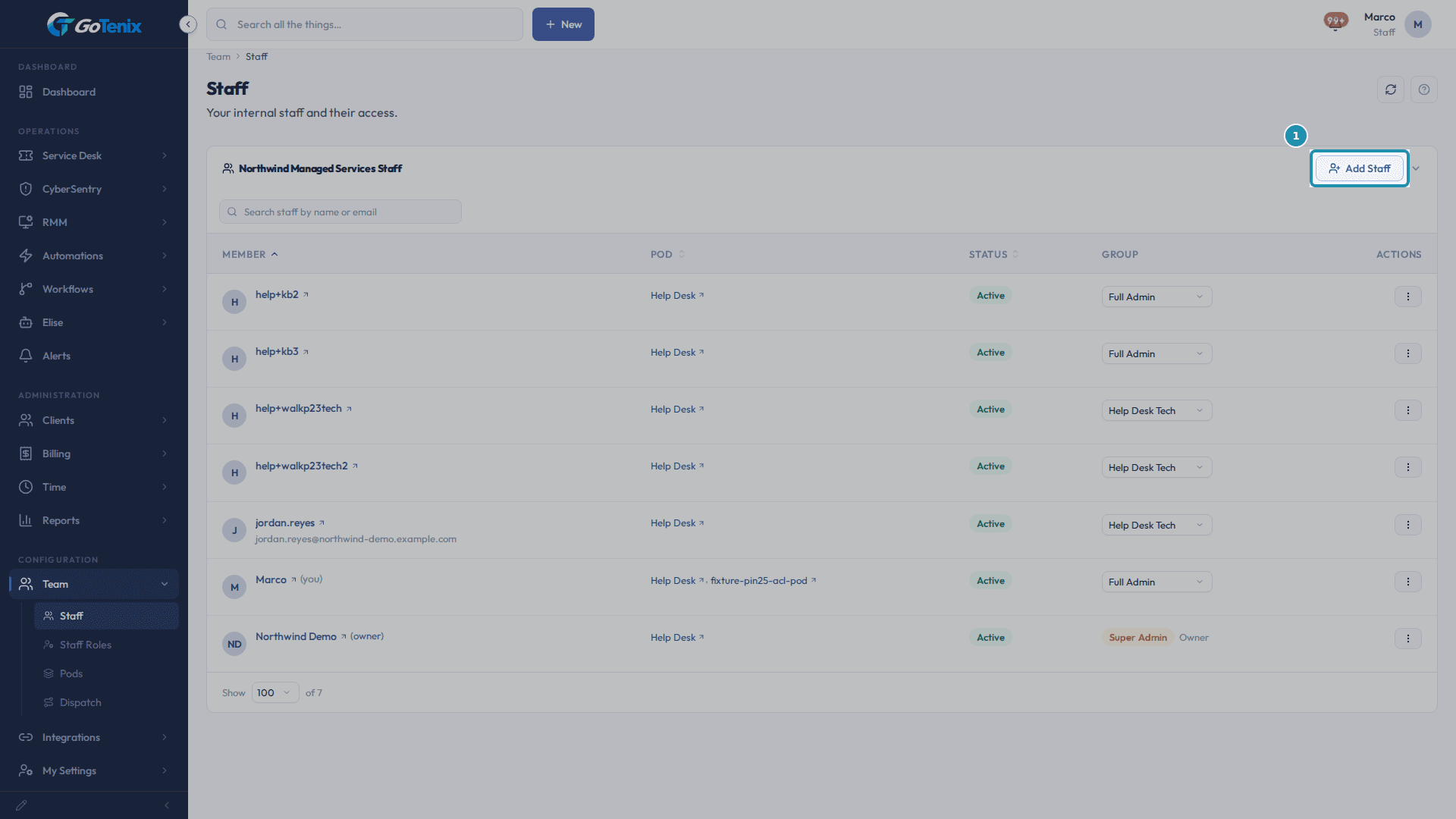Click the GoTenix logo
The image size is (1456, 819).
94,25
